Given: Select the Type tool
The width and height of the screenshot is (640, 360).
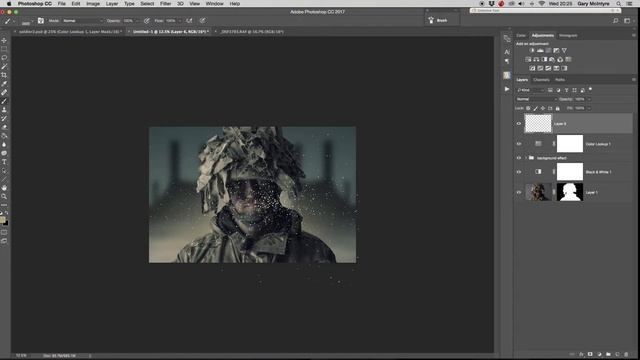Looking at the screenshot, I should [4, 162].
